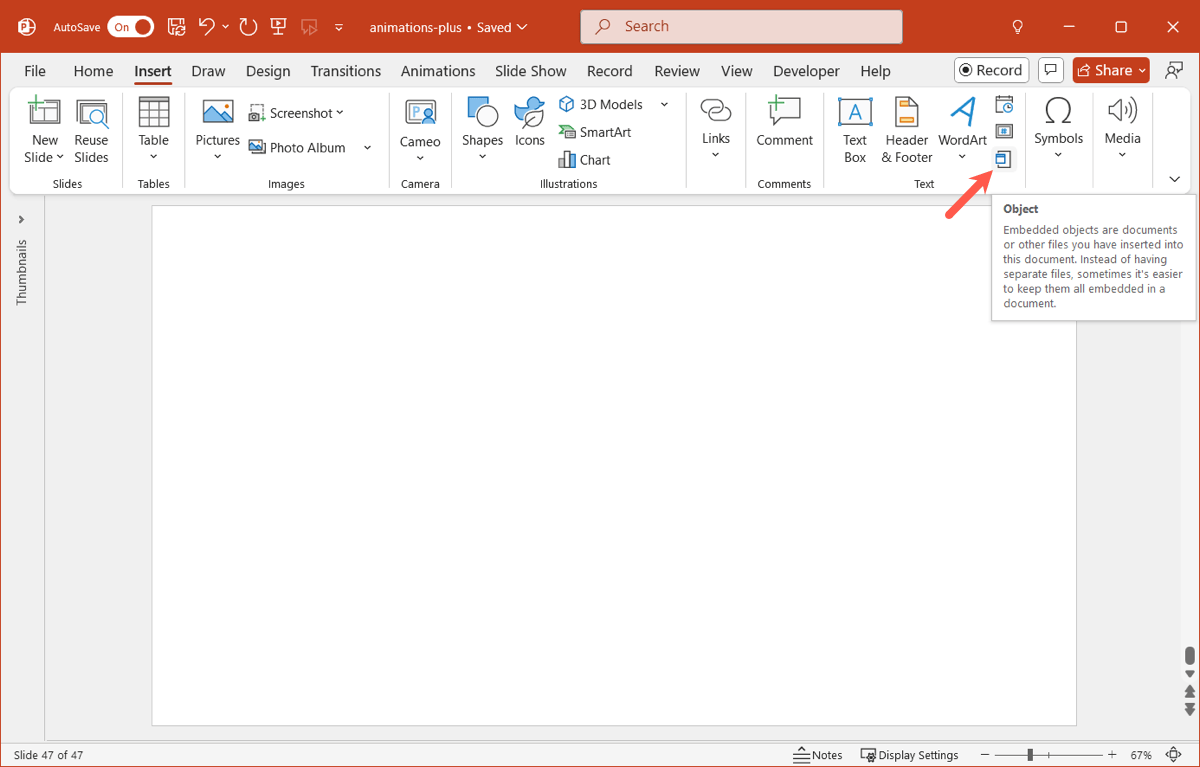
Task: Insert a SmartArt graphic
Action: pos(594,132)
